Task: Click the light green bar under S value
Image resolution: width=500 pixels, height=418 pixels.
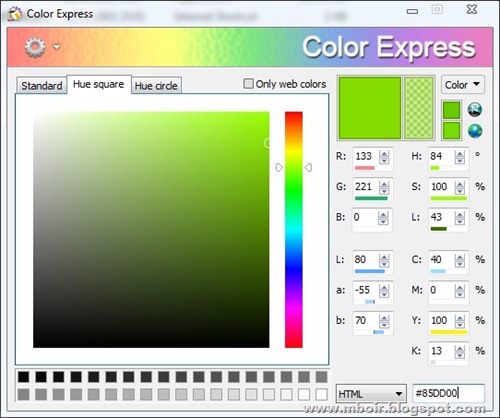Action: coord(449,198)
